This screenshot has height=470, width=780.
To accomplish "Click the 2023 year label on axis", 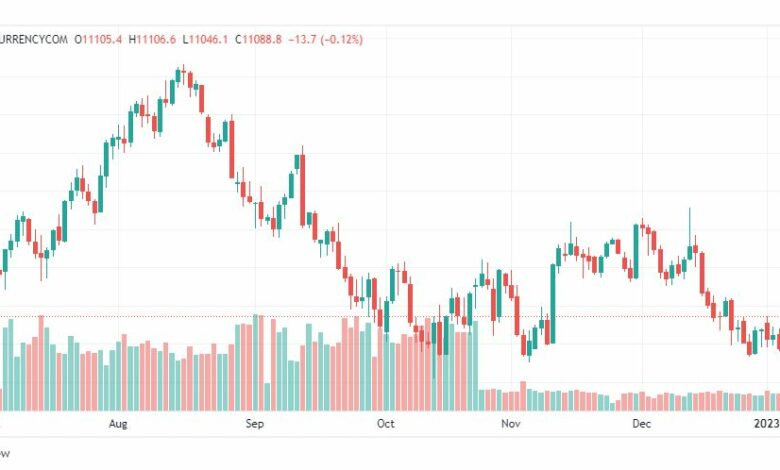I will point(767,424).
